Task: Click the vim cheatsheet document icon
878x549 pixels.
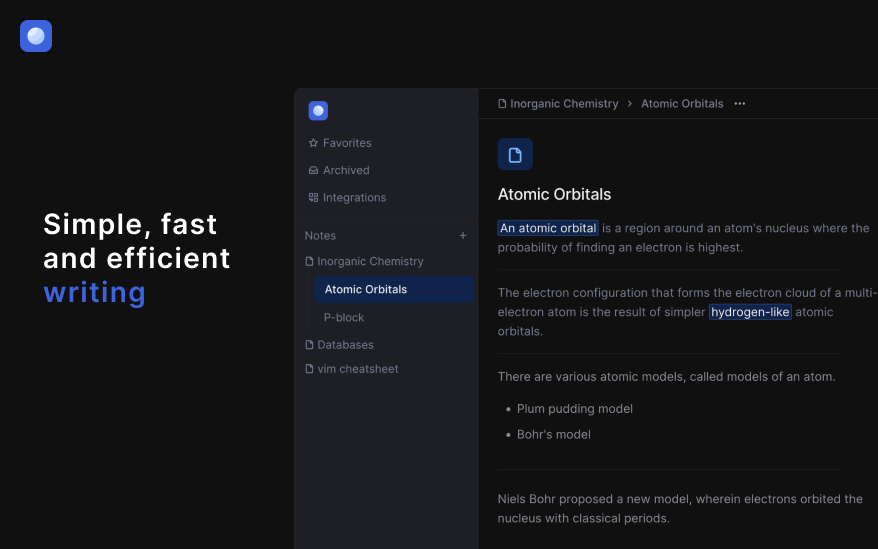Action: pos(309,369)
